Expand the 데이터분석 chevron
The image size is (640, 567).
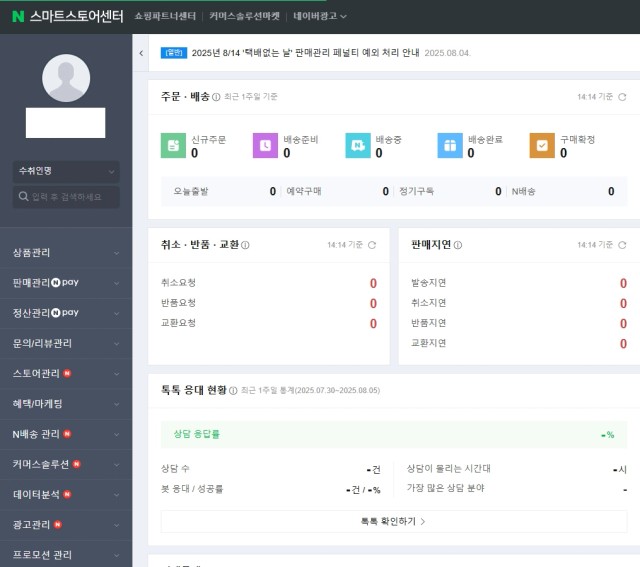(116, 495)
